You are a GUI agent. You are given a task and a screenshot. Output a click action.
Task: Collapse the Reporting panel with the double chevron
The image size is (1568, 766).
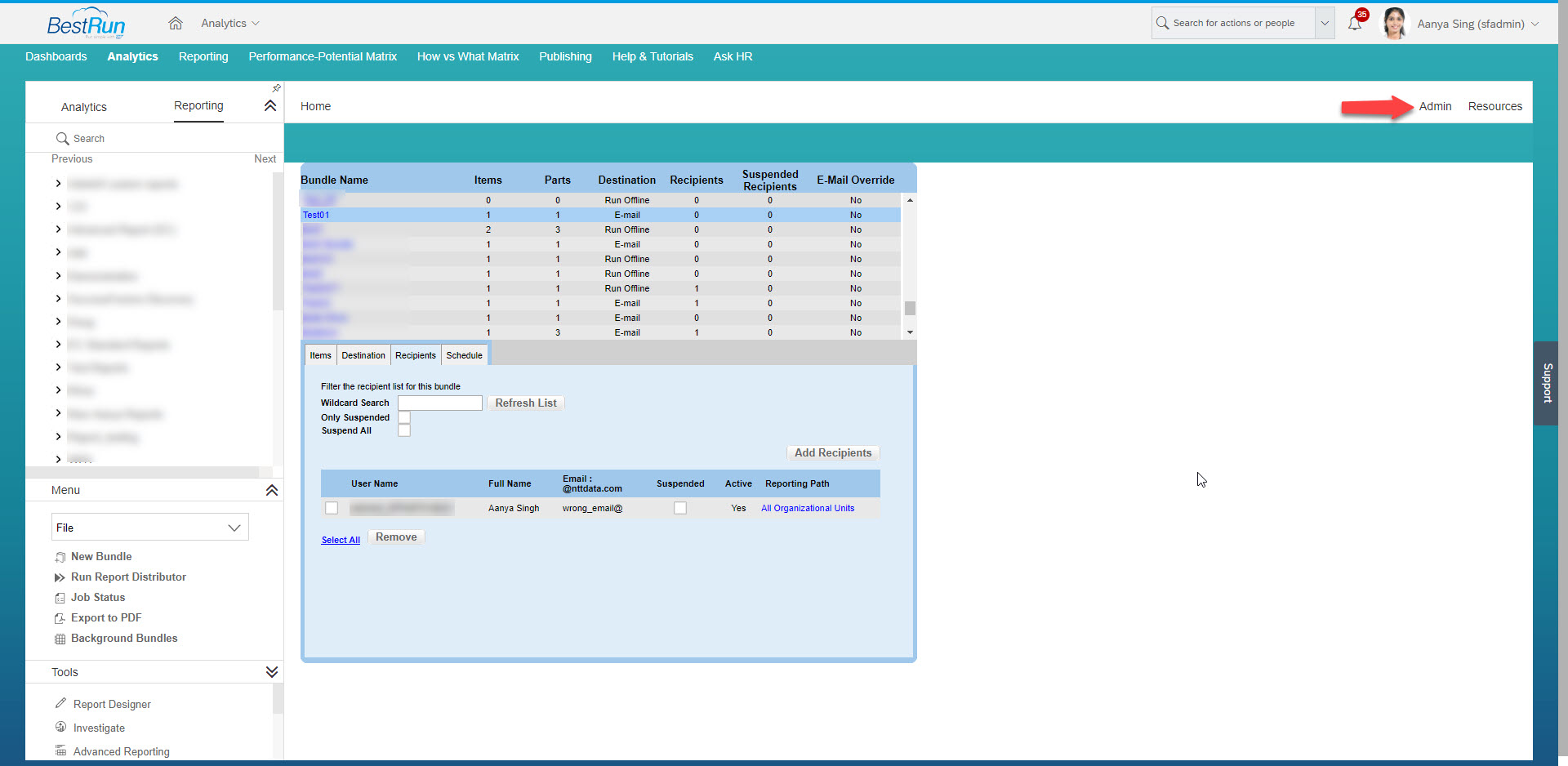(270, 105)
